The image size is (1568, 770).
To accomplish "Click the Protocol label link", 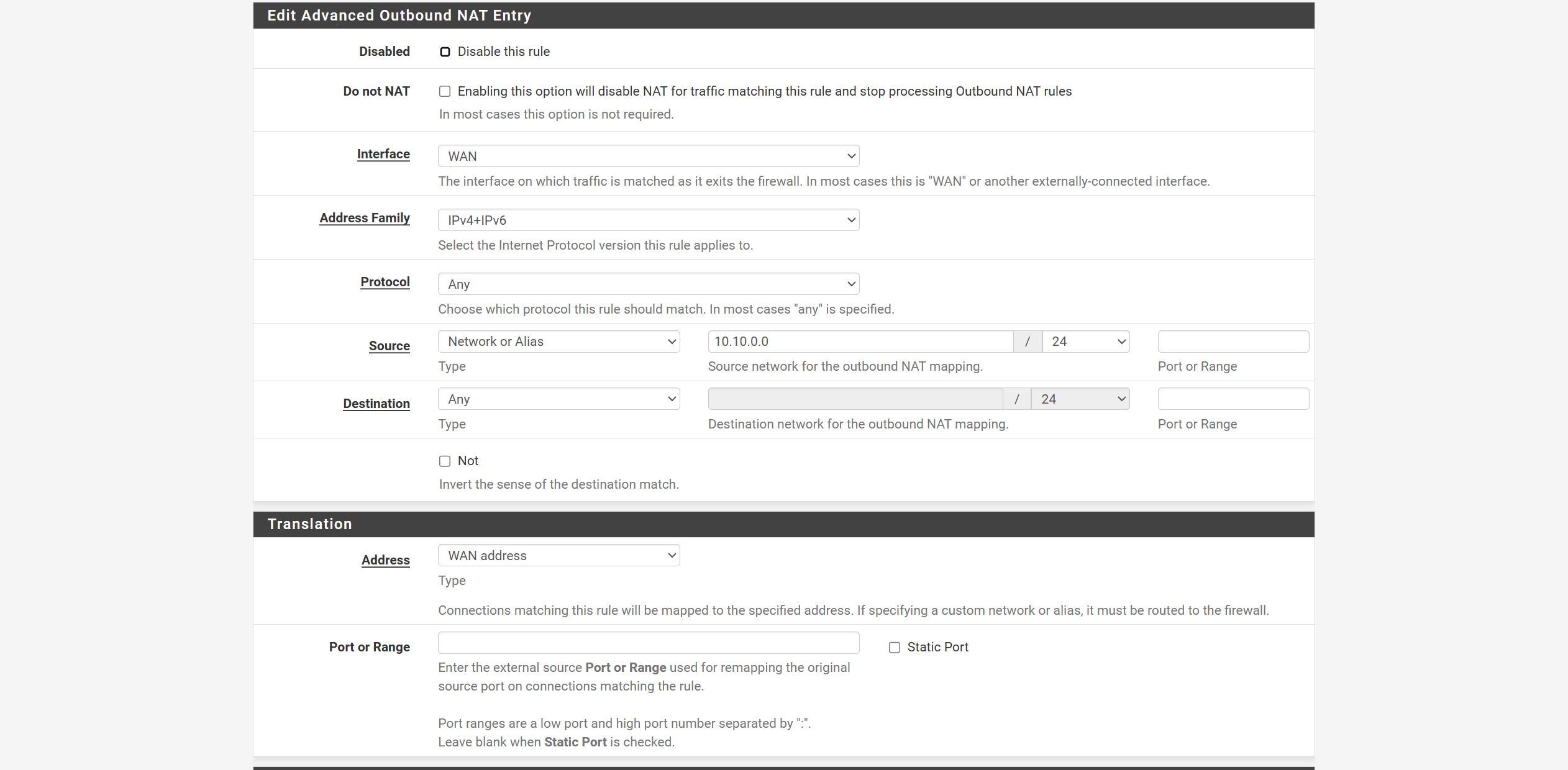I will coord(385,282).
